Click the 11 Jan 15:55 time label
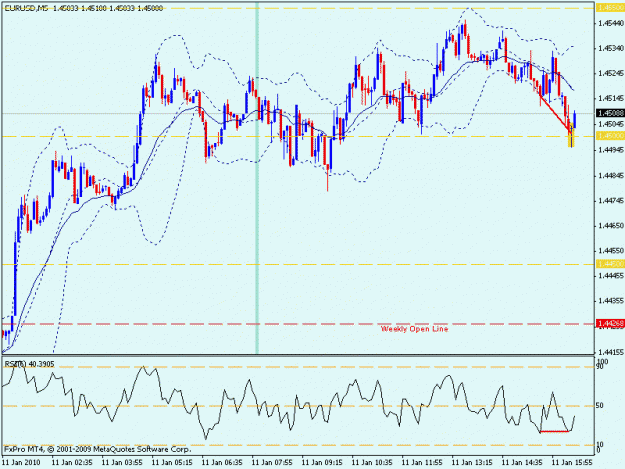The height and width of the screenshot is (469, 625). (x=572, y=462)
